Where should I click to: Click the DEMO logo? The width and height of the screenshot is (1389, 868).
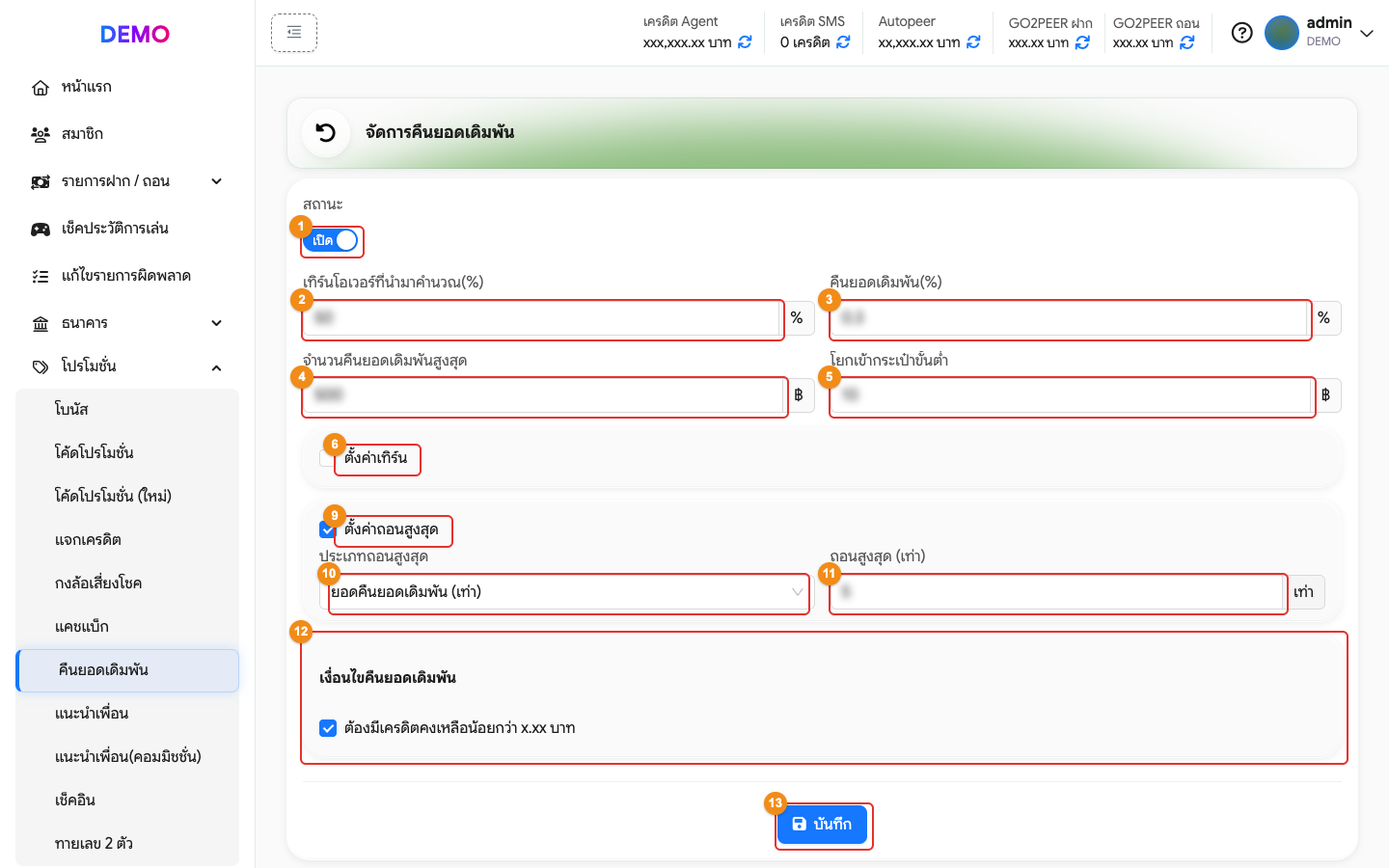point(135,35)
